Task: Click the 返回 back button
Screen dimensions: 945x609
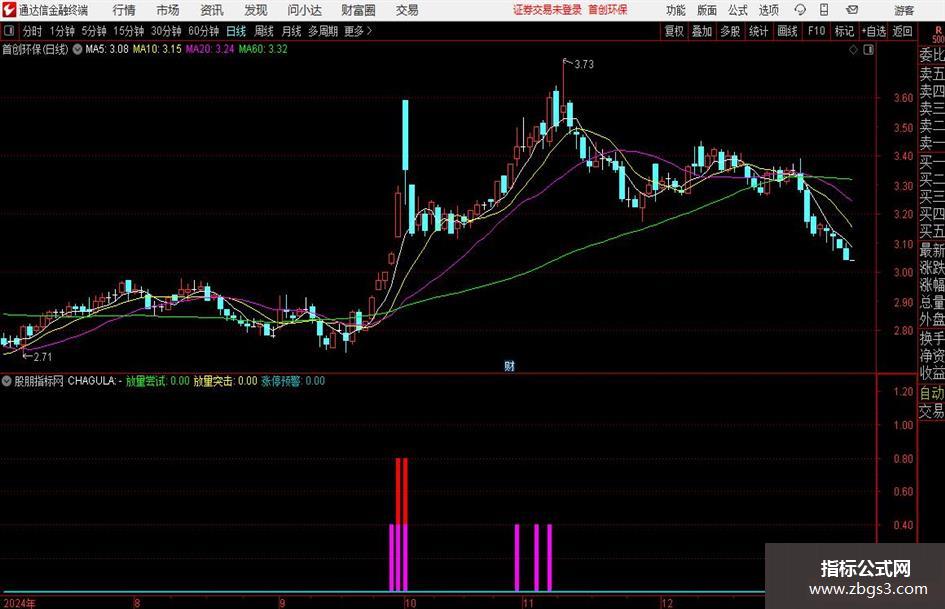Action: pyautogui.click(x=902, y=31)
